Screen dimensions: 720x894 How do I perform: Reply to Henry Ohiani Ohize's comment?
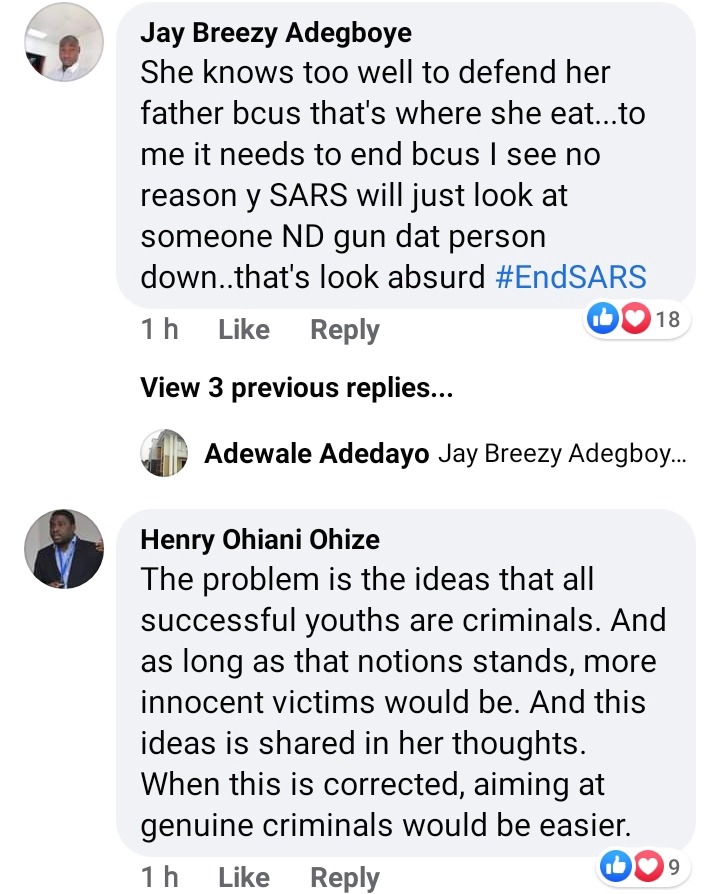click(x=344, y=877)
